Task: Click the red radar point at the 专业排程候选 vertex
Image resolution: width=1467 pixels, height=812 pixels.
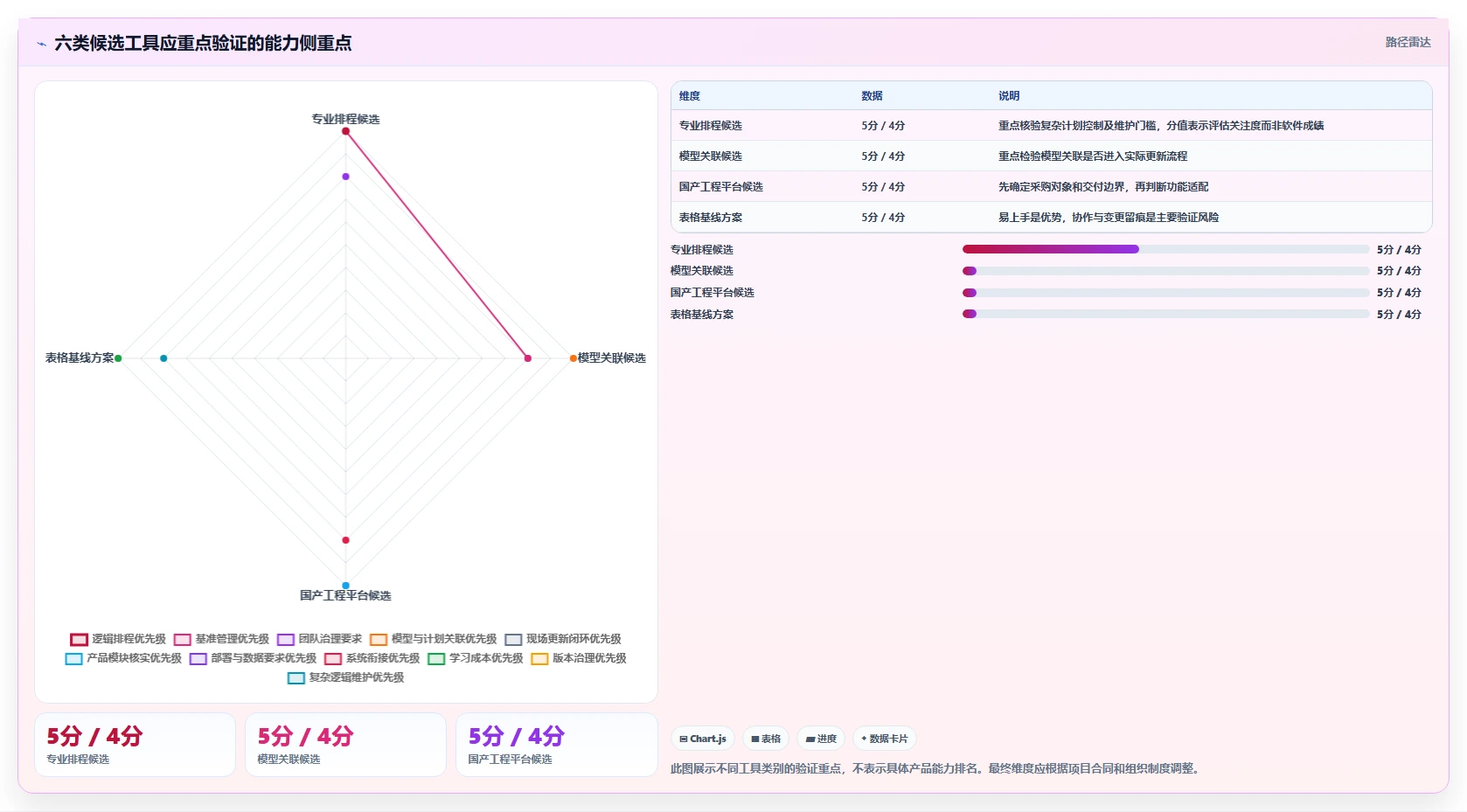Action: [345, 131]
